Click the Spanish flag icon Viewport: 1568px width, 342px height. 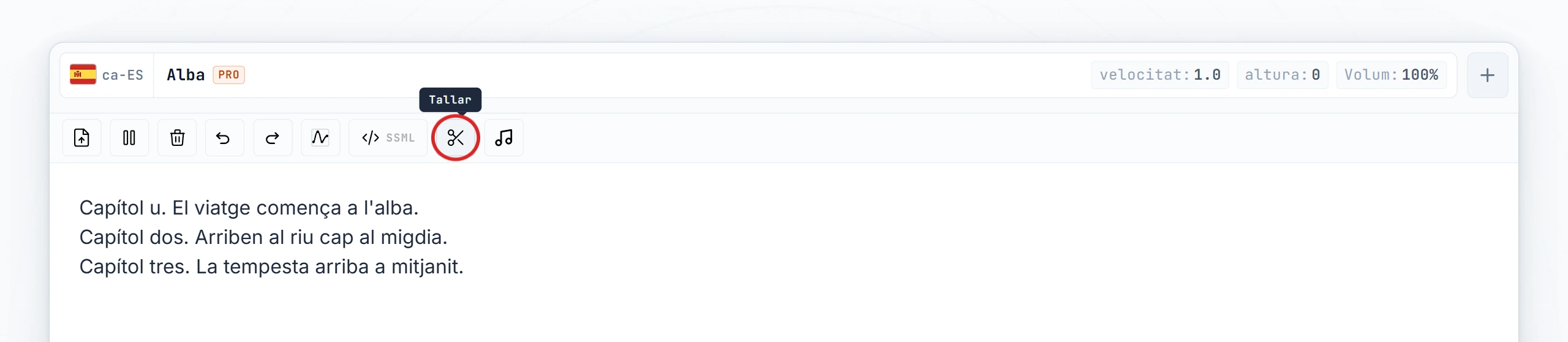pyautogui.click(x=83, y=74)
